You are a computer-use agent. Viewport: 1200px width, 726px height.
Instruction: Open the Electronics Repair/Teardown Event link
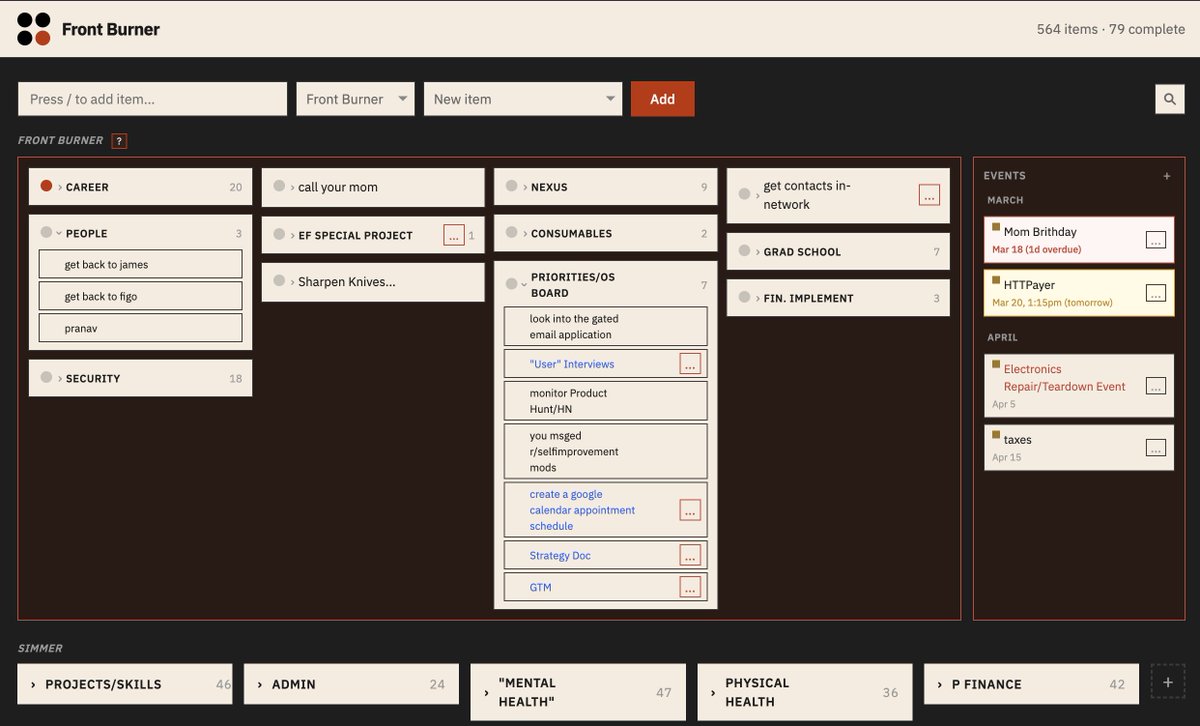pos(1064,378)
